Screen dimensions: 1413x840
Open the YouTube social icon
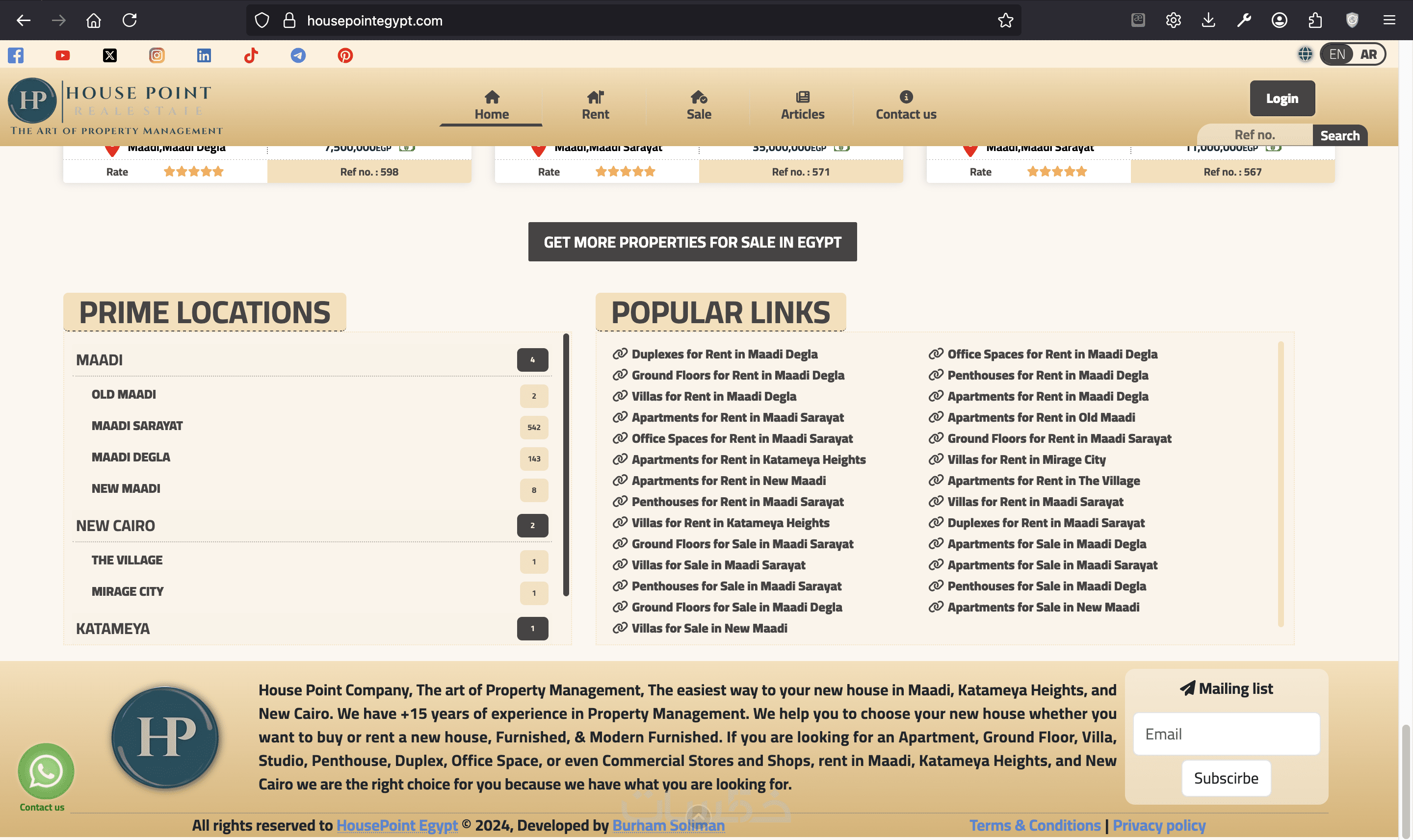click(63, 55)
